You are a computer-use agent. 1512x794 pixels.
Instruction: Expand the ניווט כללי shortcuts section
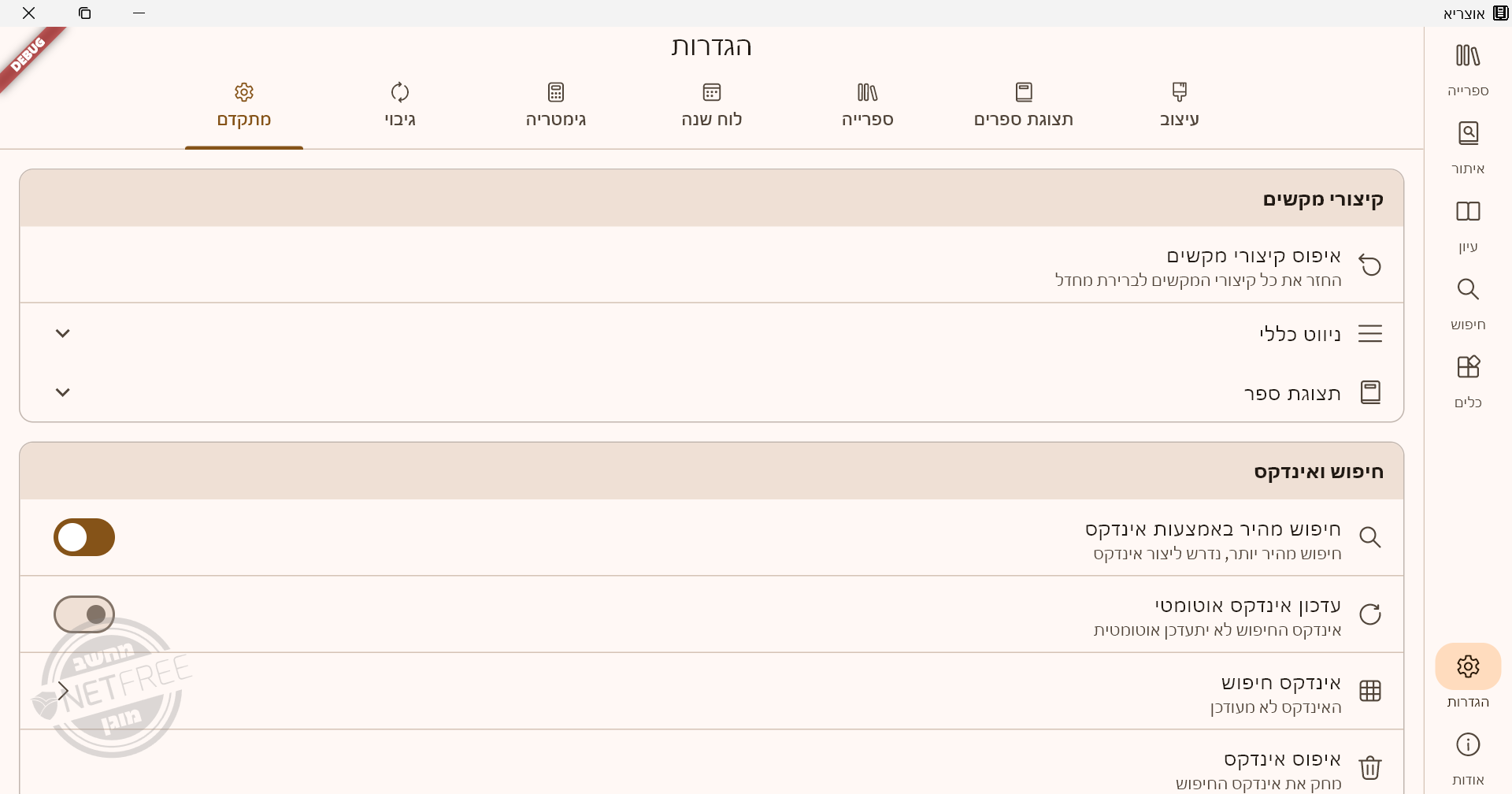coord(63,333)
